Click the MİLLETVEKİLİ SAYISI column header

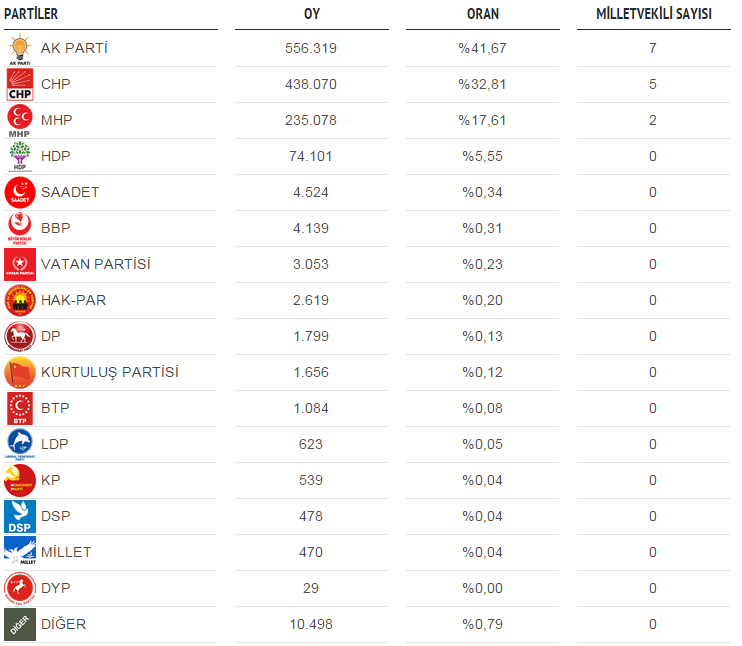click(654, 14)
